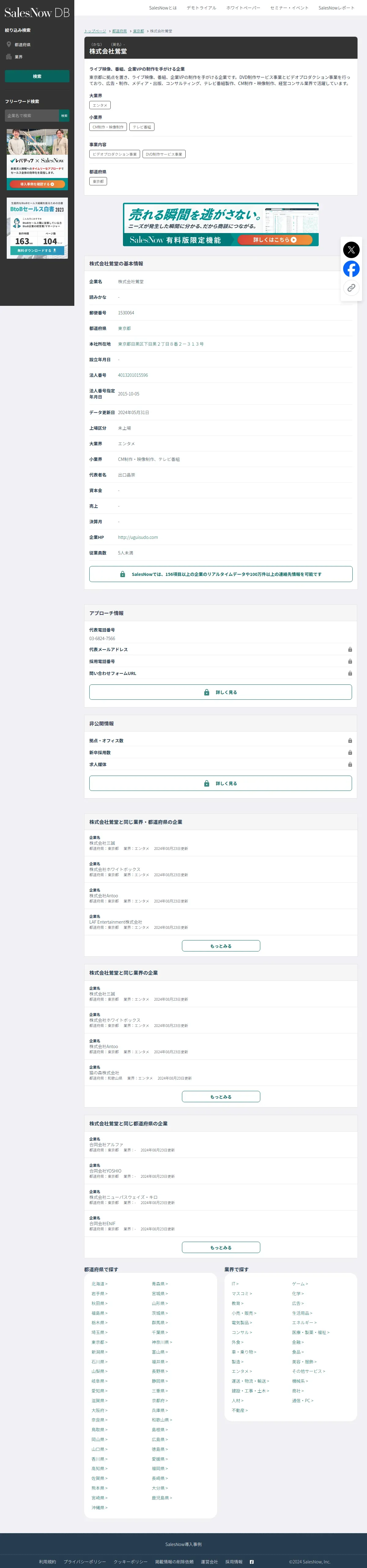
Task: Open セミナー・イベント in top navigation
Action: coord(289,8)
